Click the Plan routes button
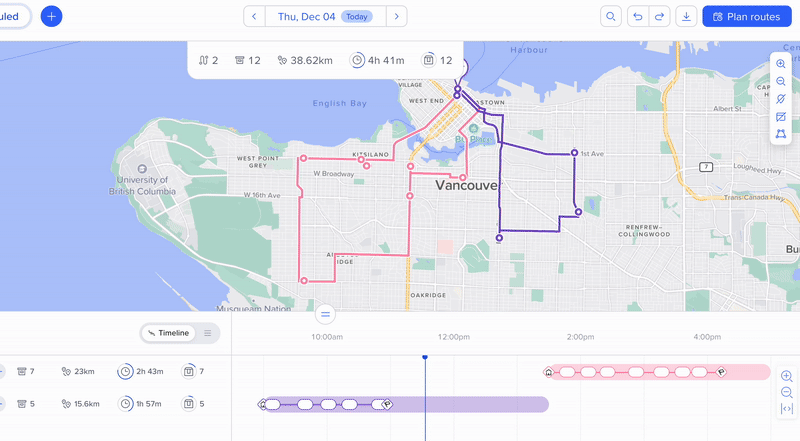The height and width of the screenshot is (441, 800). (747, 16)
